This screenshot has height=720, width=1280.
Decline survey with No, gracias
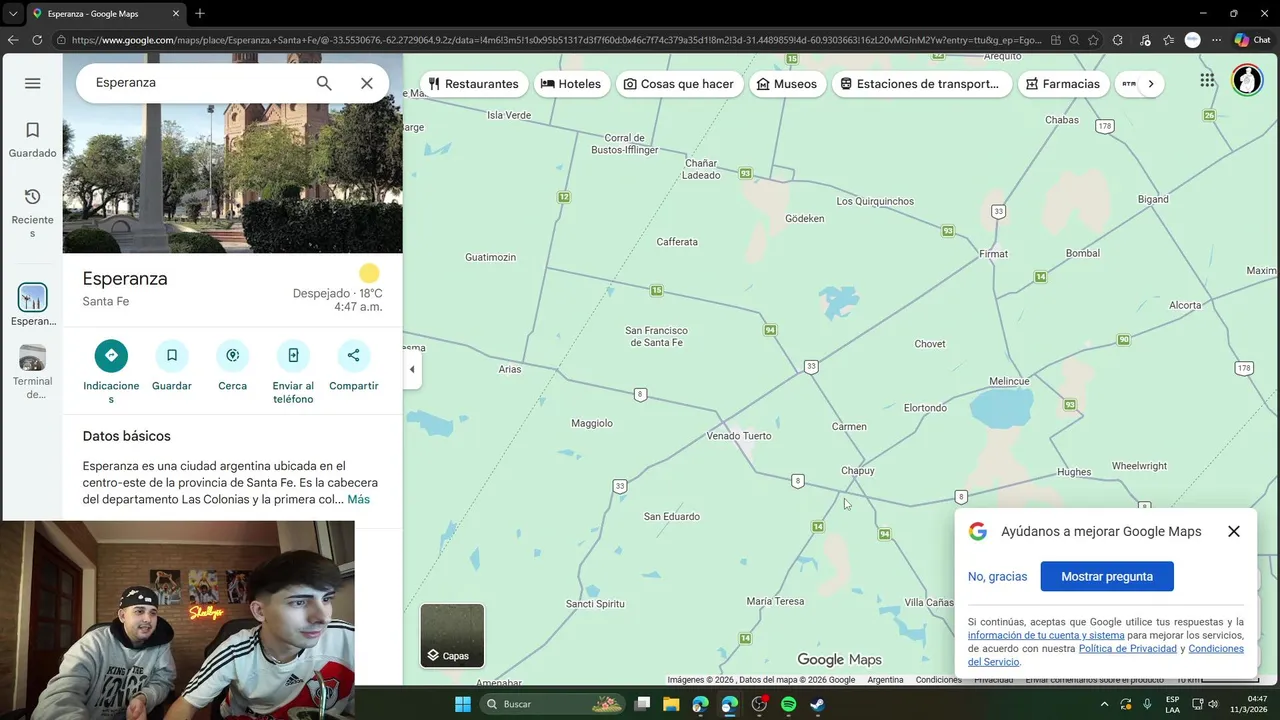pyautogui.click(x=997, y=576)
